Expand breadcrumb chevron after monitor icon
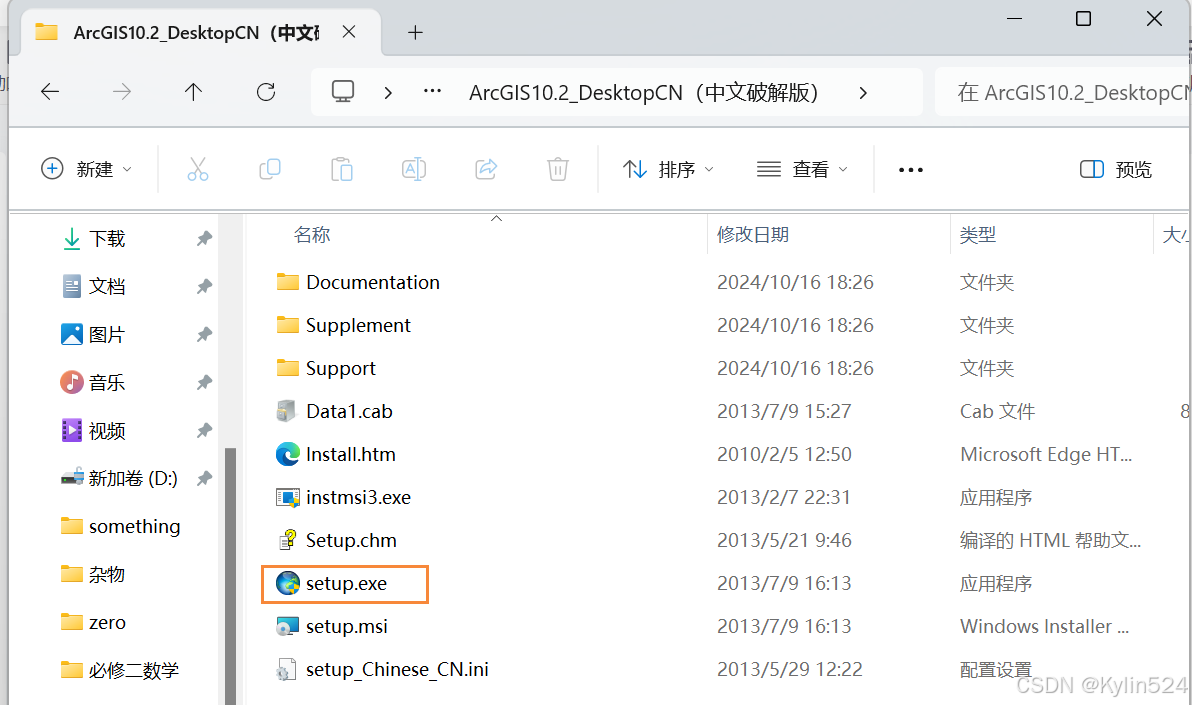Viewport: 1192px width, 705px height. [x=388, y=93]
